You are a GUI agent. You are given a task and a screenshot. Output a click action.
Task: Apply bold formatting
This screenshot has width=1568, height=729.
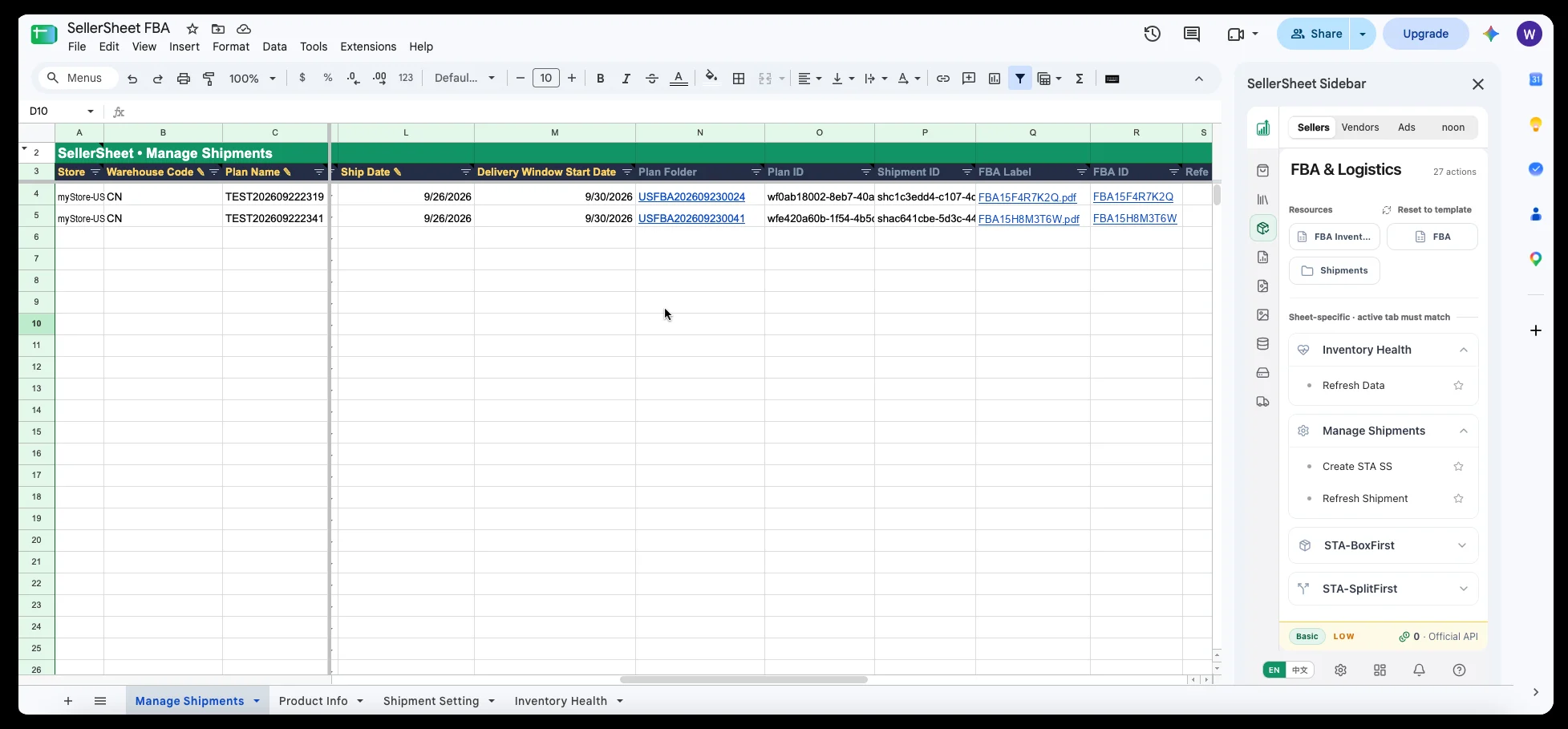click(600, 79)
